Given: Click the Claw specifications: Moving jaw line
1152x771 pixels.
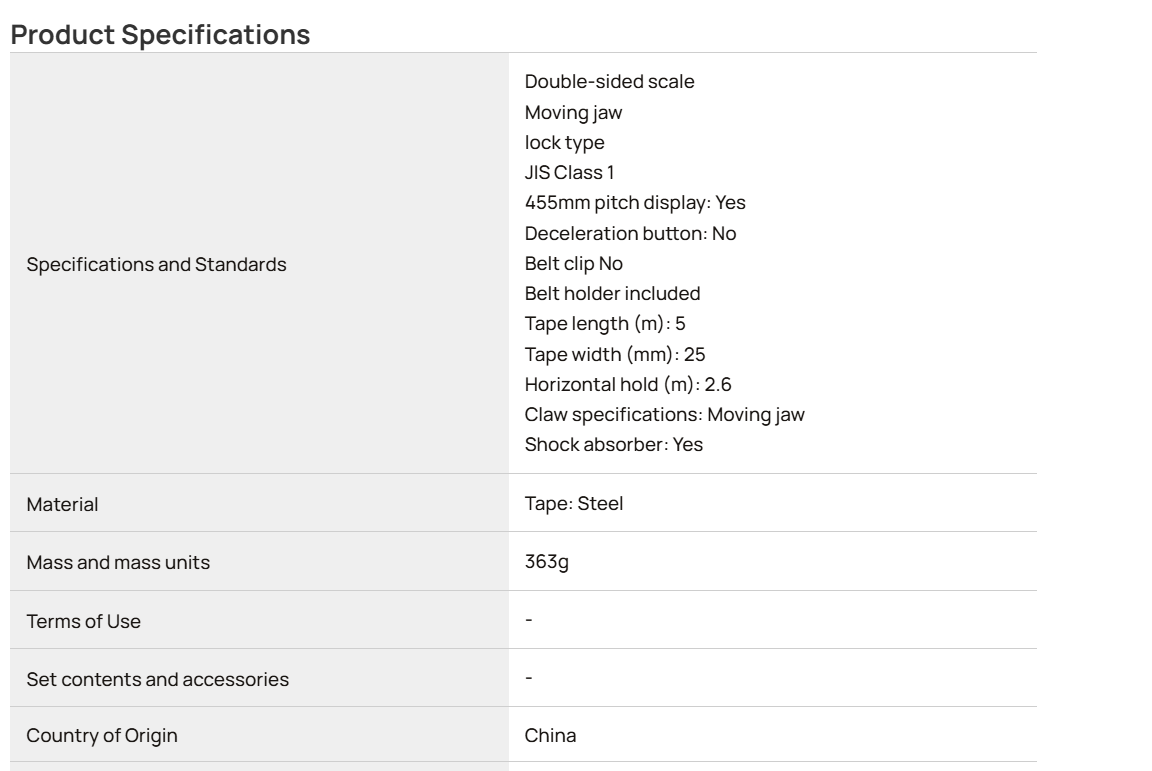Looking at the screenshot, I should click(664, 415).
